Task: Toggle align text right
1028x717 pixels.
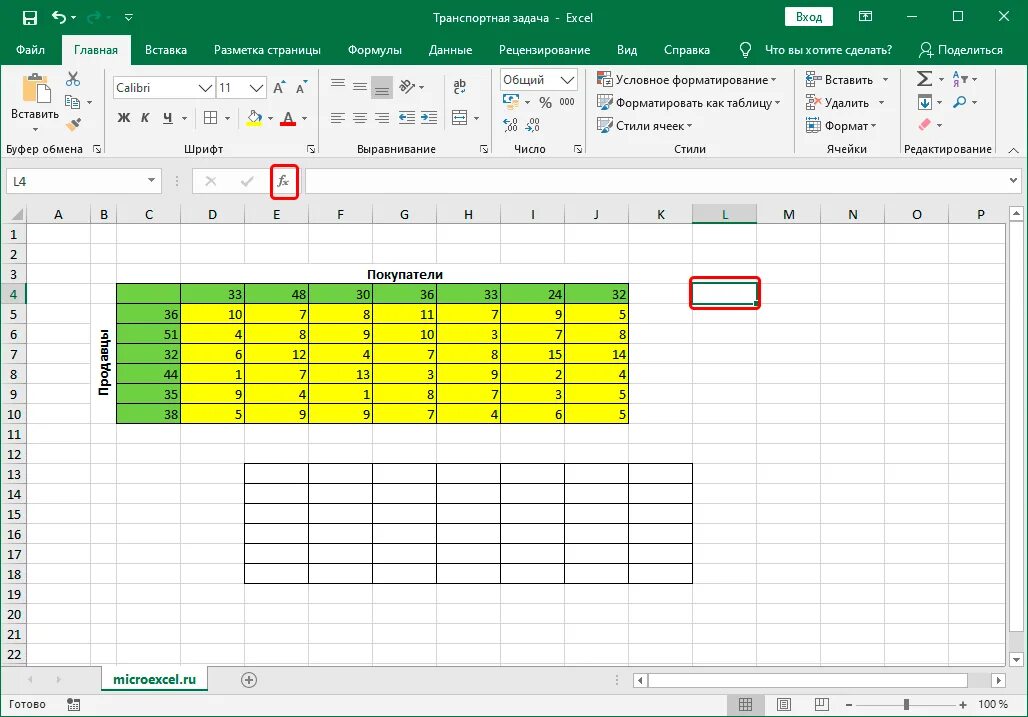Action: tap(382, 118)
